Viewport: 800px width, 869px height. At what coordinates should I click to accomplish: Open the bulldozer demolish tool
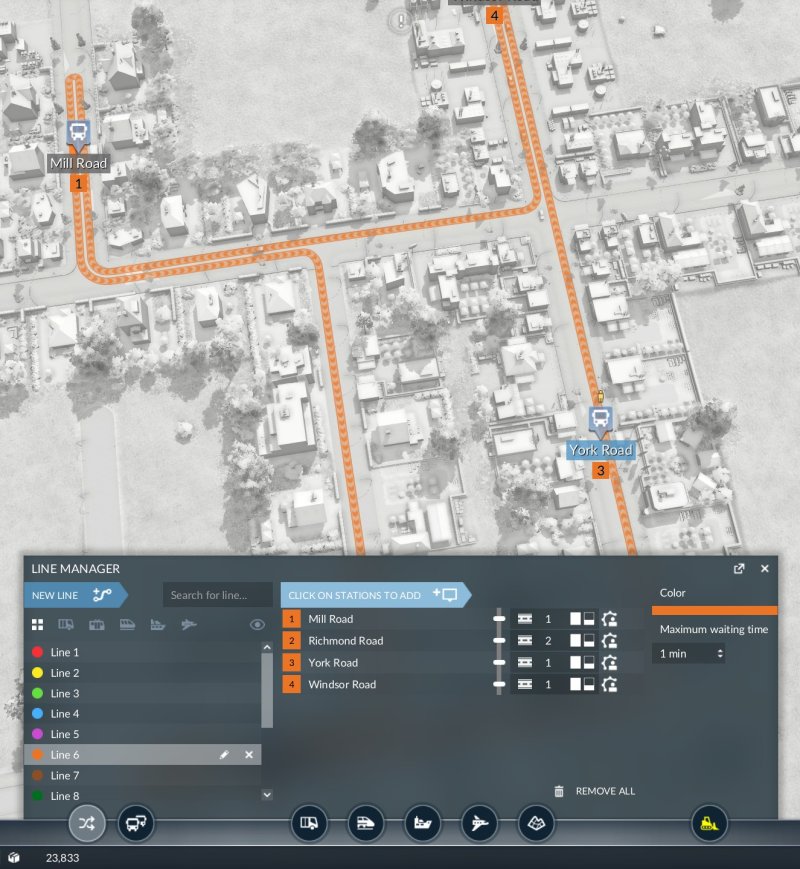point(709,824)
